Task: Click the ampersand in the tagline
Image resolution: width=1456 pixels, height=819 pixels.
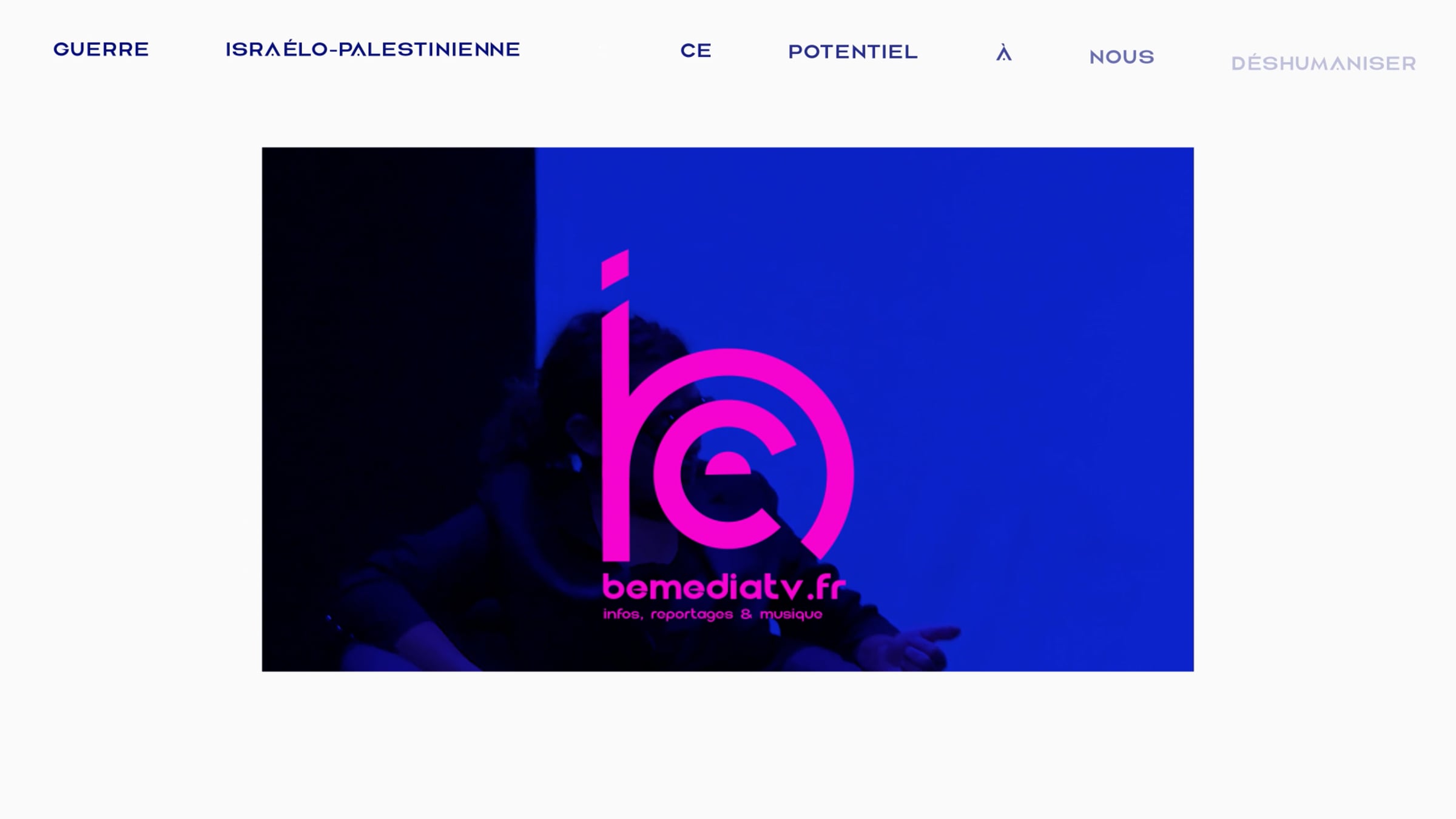Action: [746, 614]
